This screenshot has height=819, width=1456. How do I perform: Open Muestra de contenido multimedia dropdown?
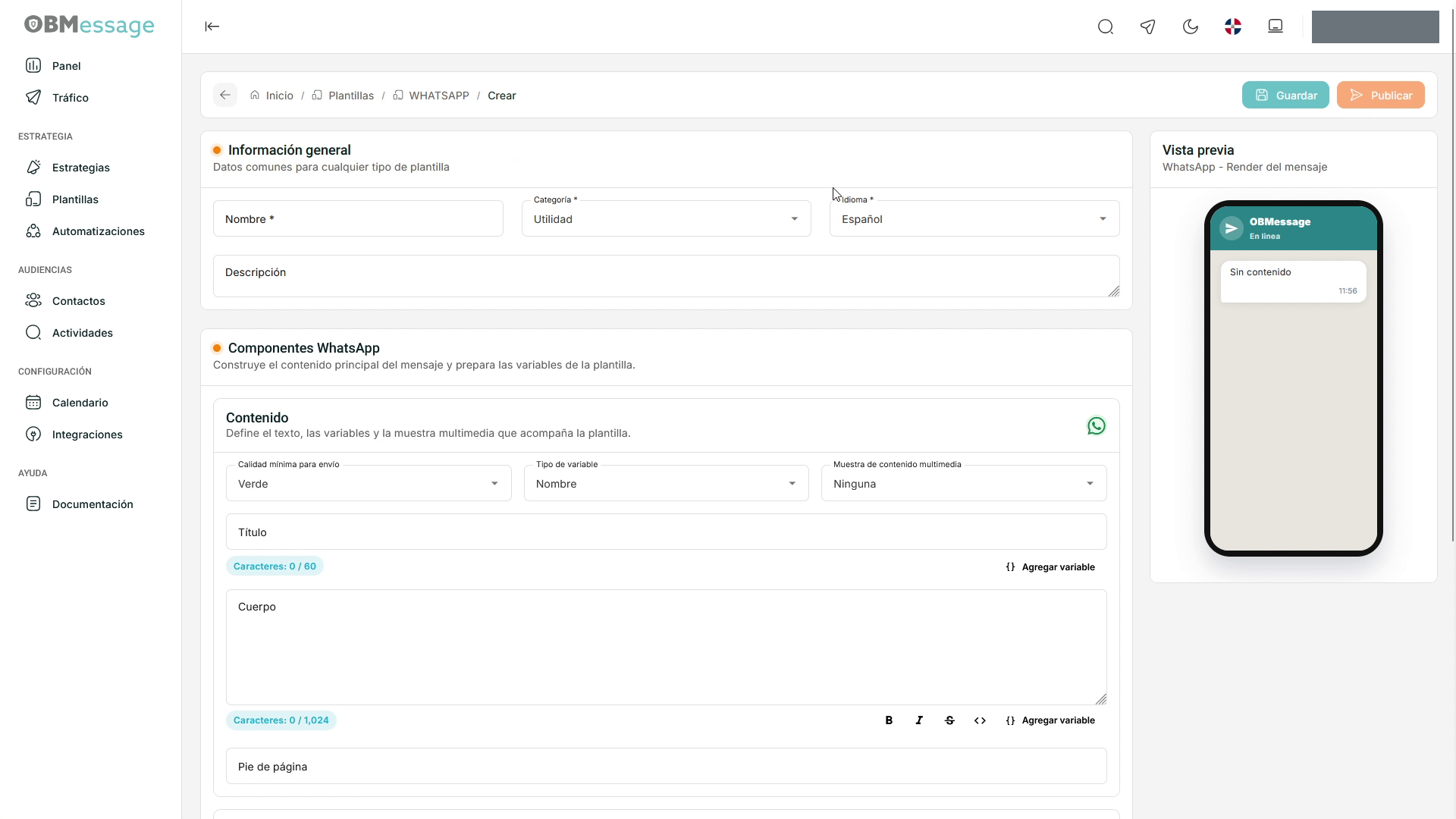tap(964, 484)
